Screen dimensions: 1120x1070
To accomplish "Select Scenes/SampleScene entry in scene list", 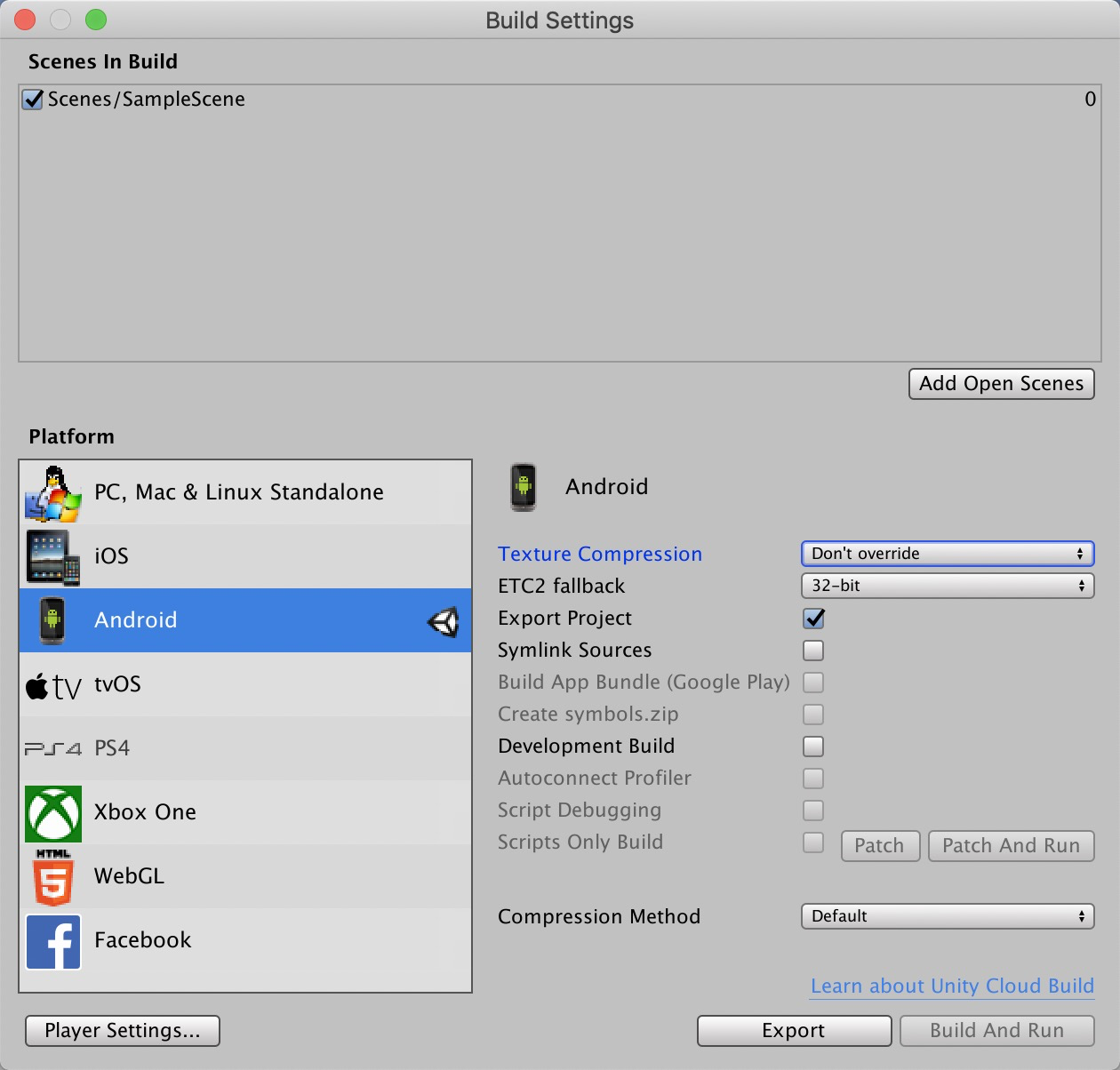I will [560, 100].
